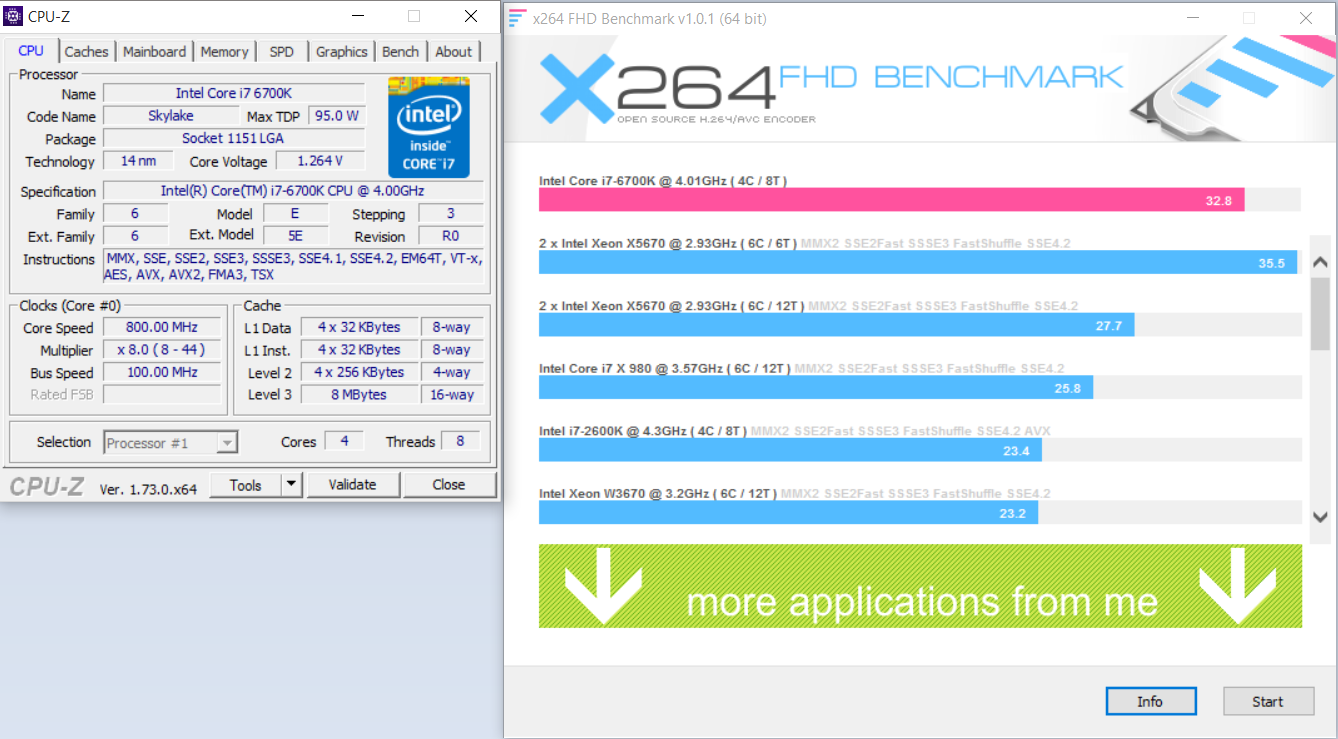Click the Intel Core i7 logo badge

(x=429, y=127)
